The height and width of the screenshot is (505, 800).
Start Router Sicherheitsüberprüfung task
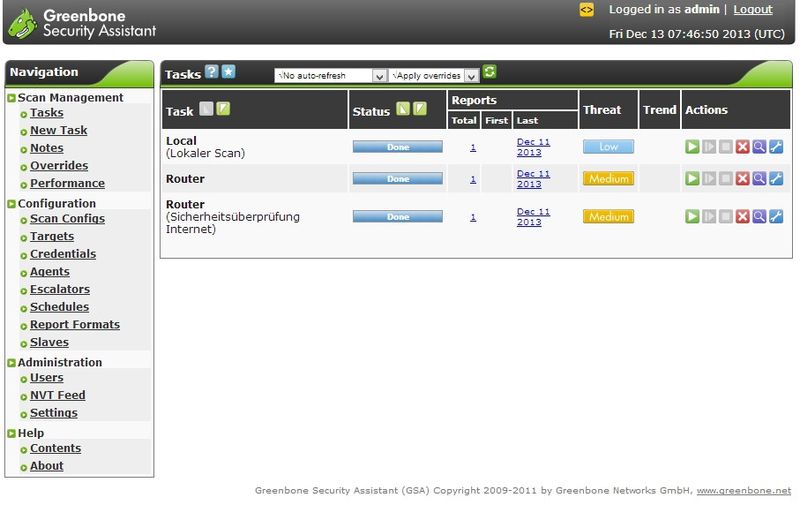(692, 216)
